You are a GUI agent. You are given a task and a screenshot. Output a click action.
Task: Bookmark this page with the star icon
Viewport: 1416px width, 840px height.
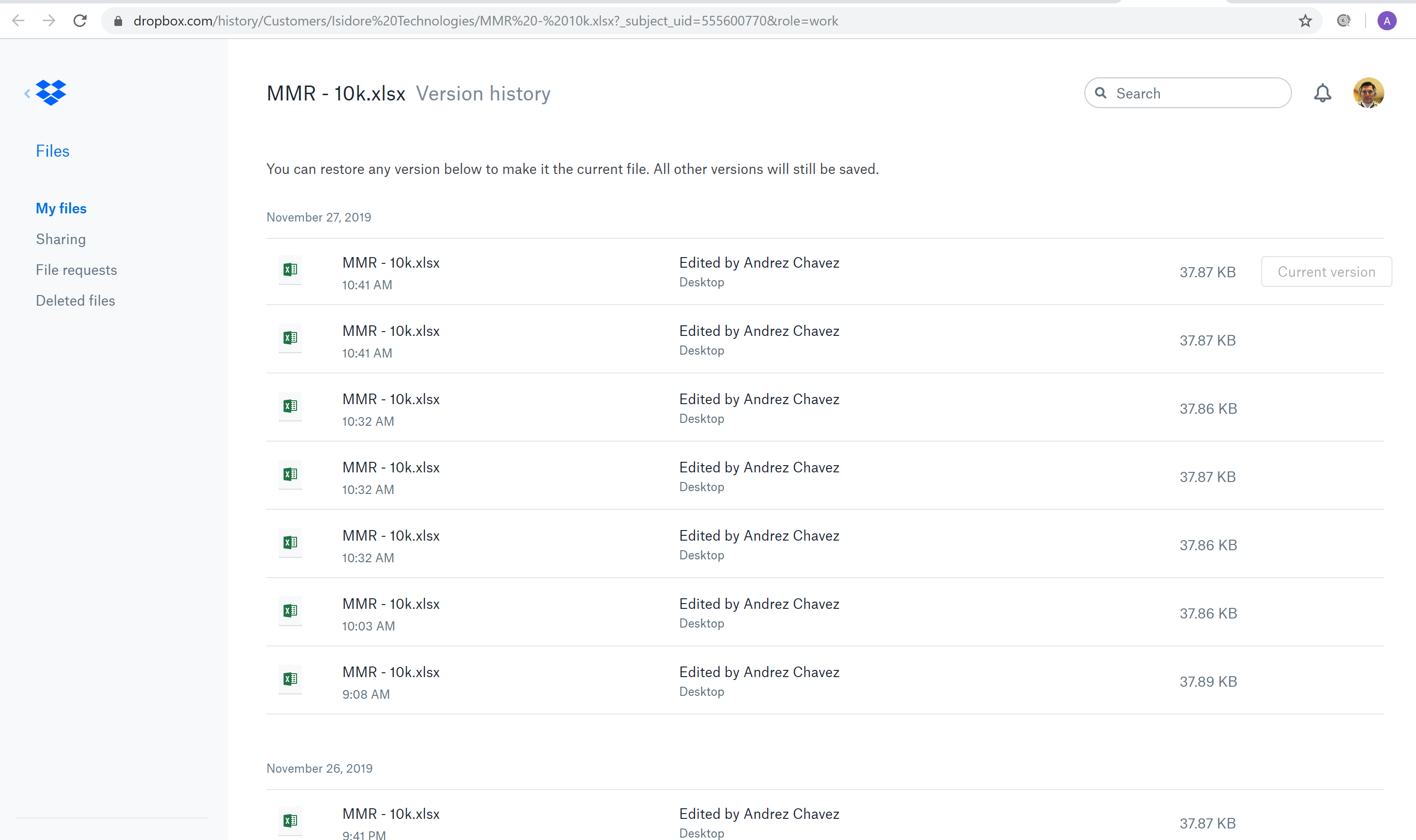[x=1305, y=21]
